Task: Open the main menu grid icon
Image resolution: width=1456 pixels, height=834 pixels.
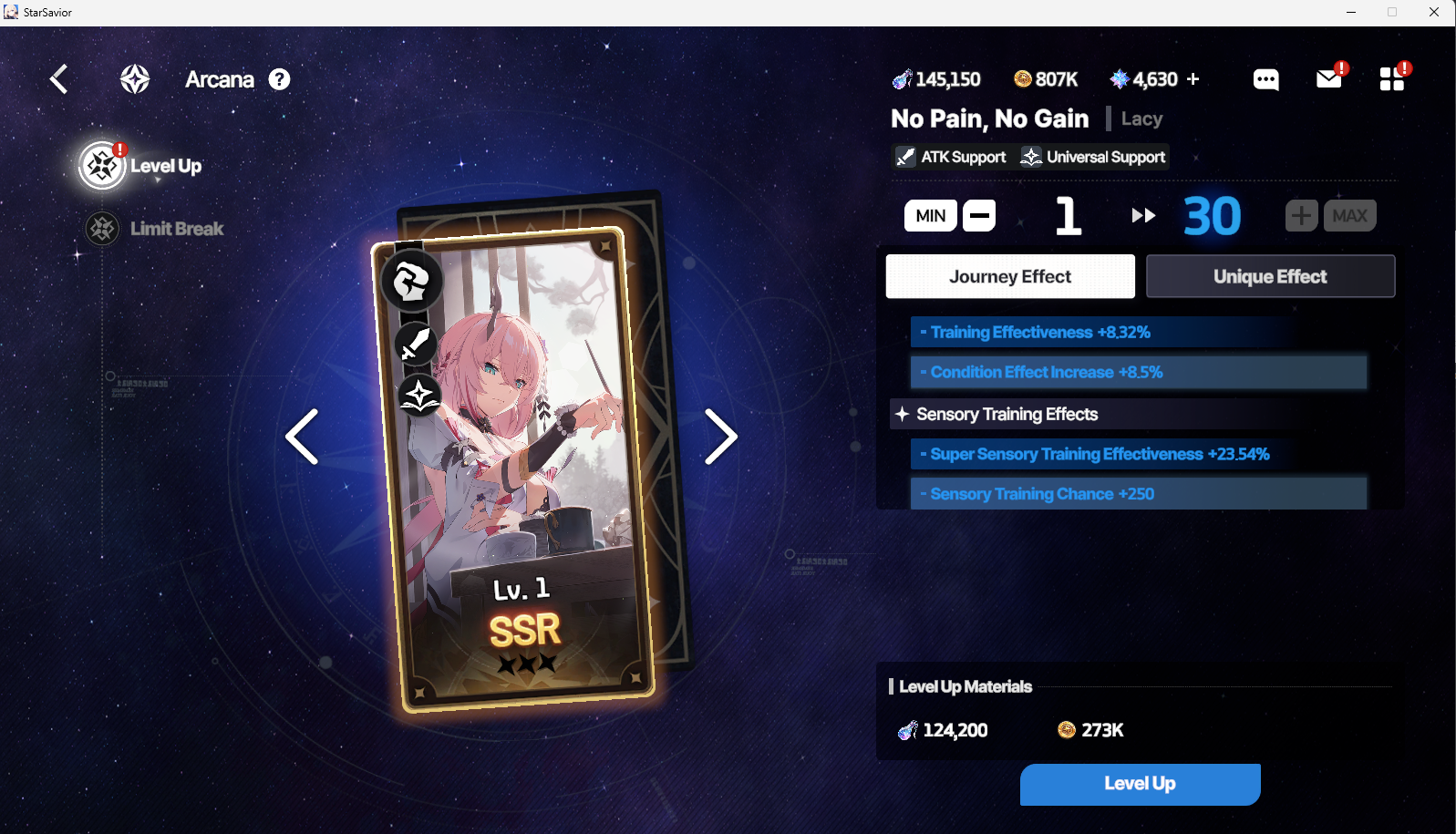Action: [x=1392, y=79]
